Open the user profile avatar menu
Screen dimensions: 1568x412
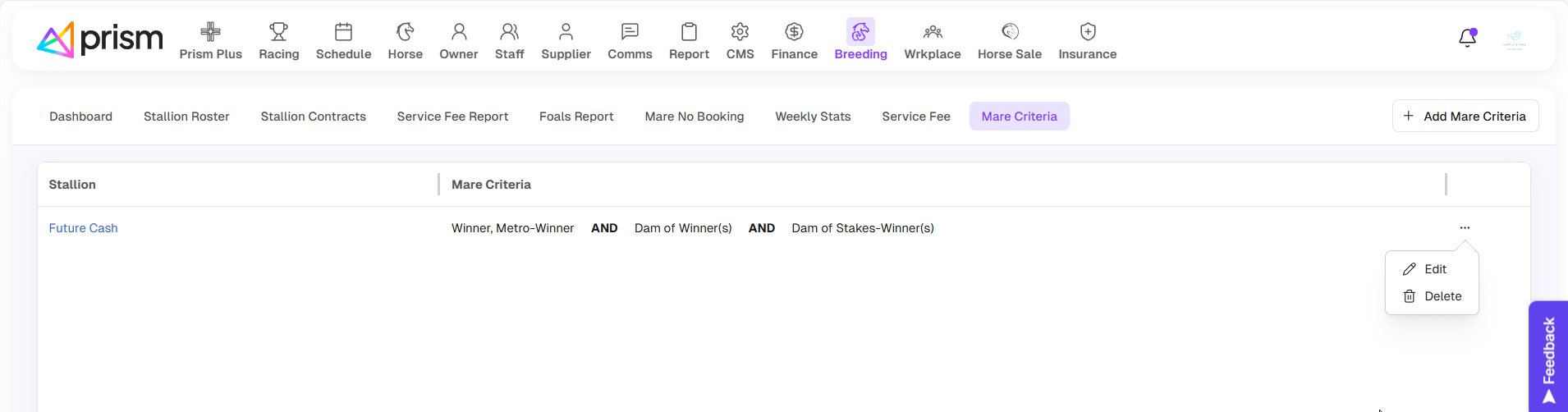(x=1514, y=39)
